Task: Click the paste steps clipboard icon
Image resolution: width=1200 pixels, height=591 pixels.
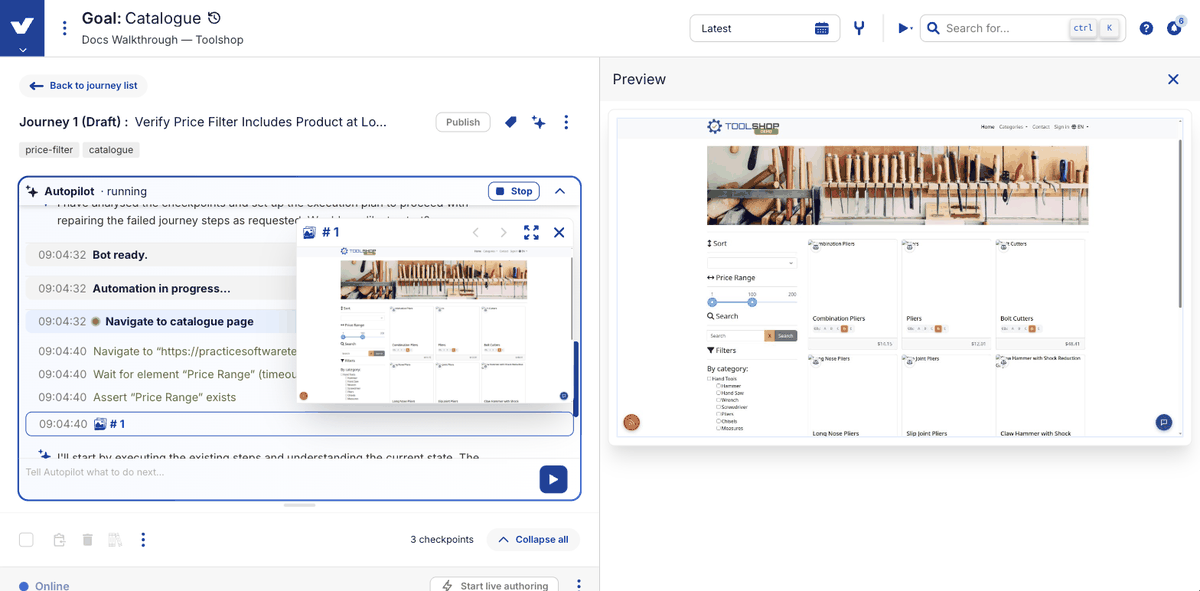Action: [59, 540]
